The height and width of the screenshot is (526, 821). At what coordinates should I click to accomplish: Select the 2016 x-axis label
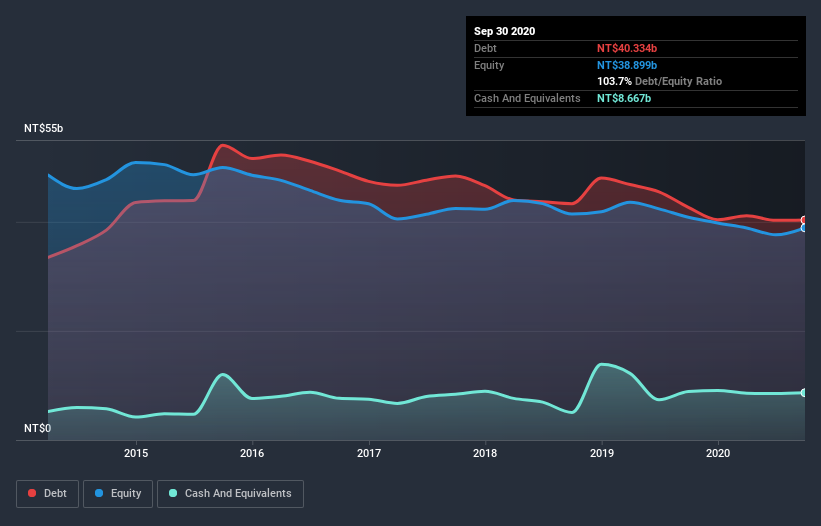[252, 453]
